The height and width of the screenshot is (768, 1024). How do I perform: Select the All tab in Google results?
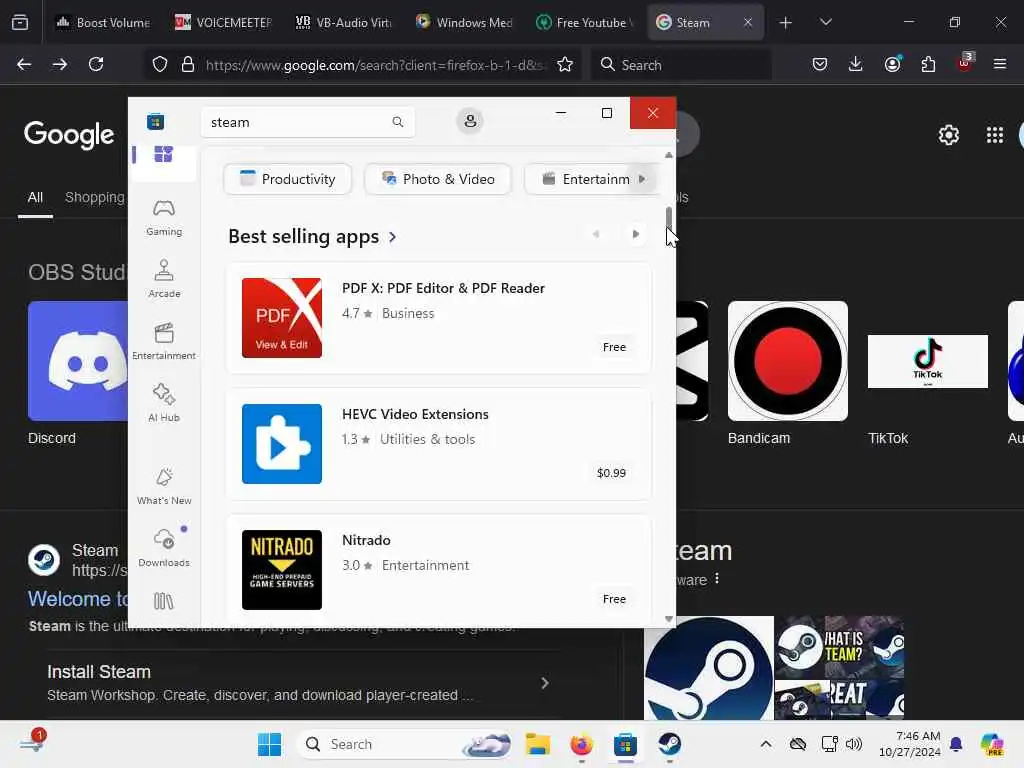pyautogui.click(x=35, y=197)
